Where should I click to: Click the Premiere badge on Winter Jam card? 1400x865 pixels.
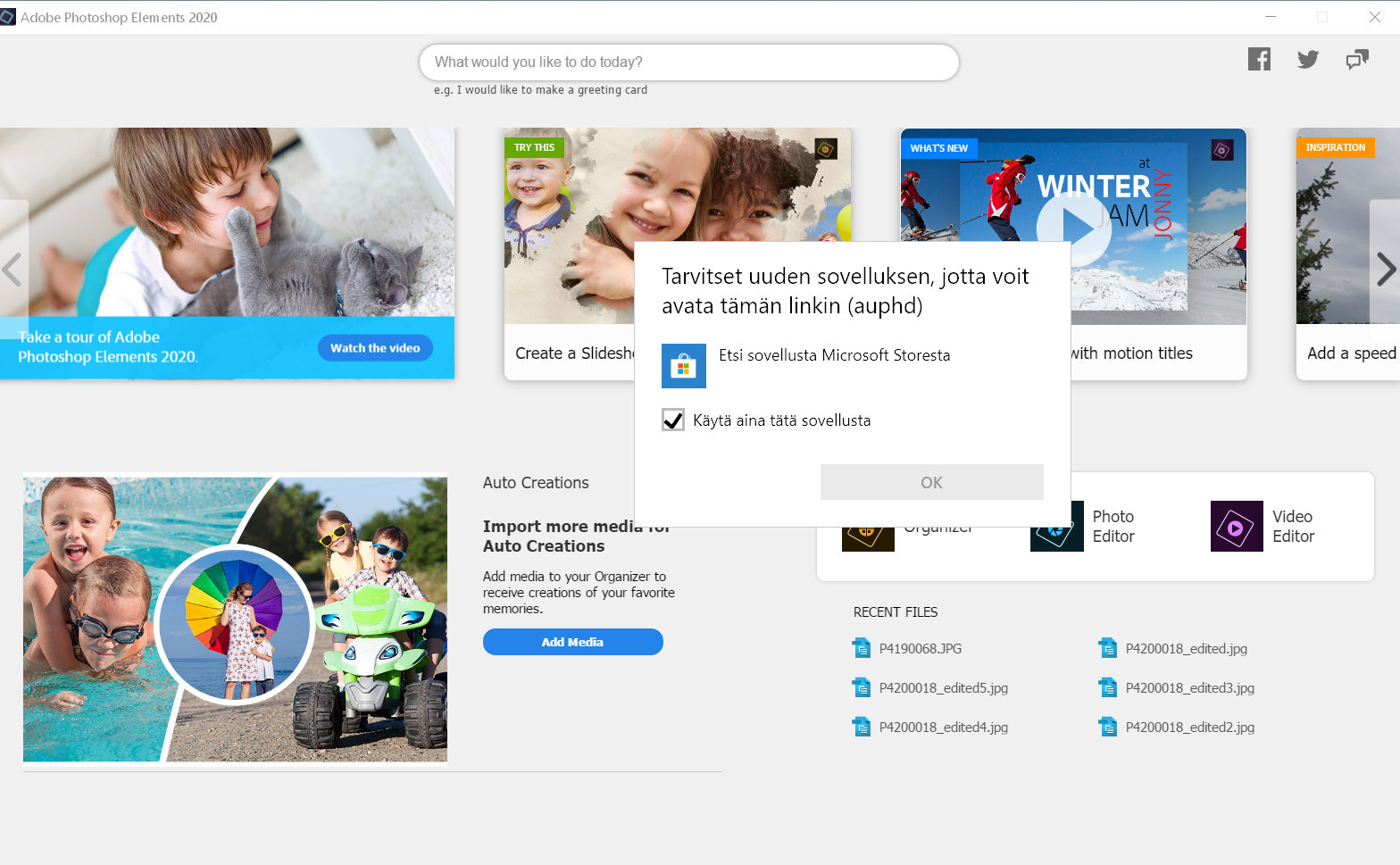[1222, 150]
